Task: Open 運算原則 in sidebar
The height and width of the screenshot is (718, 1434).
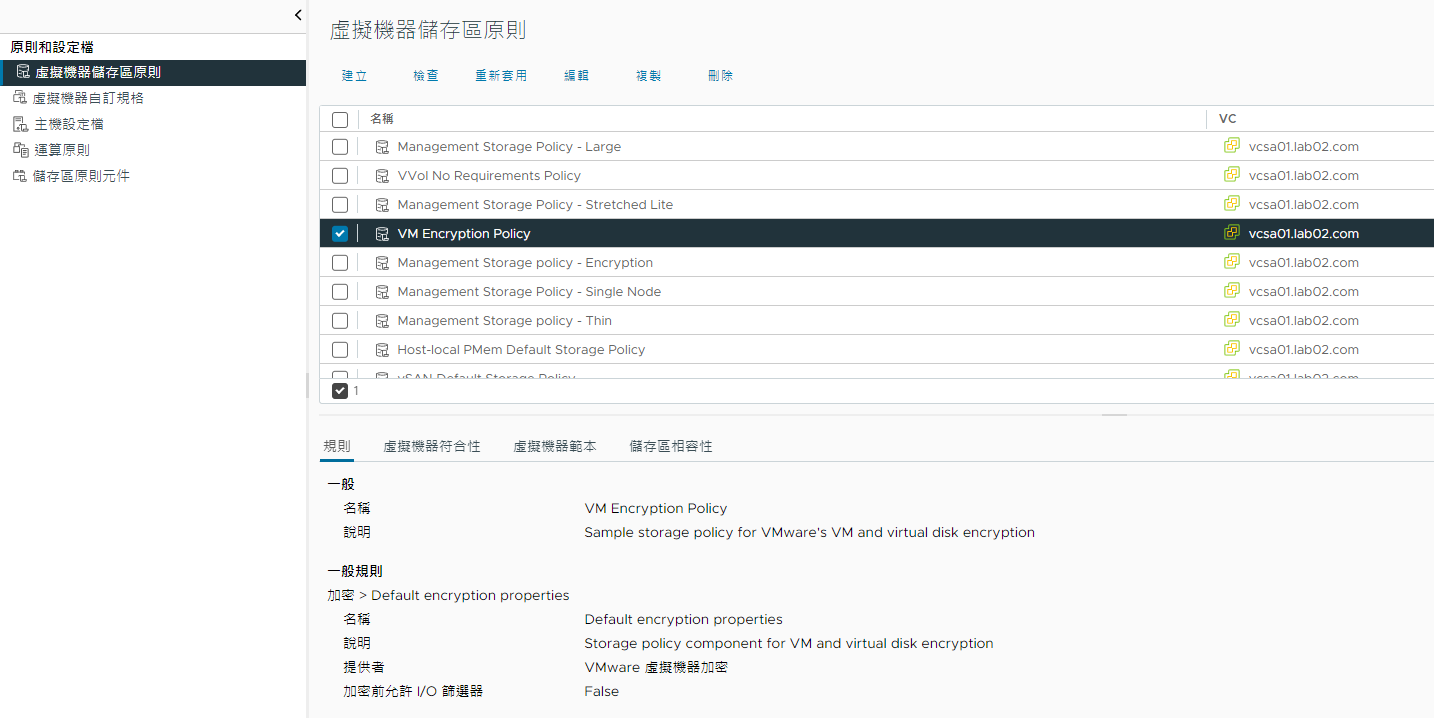Action: point(62,150)
